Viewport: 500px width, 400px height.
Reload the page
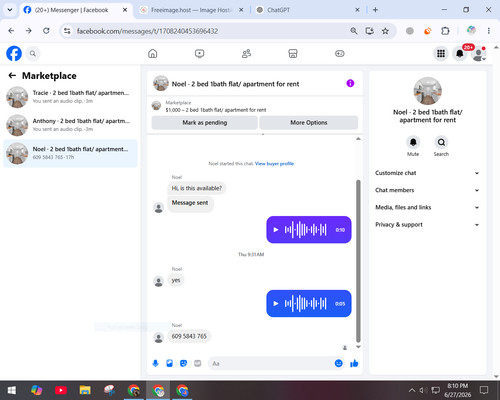tap(46, 31)
